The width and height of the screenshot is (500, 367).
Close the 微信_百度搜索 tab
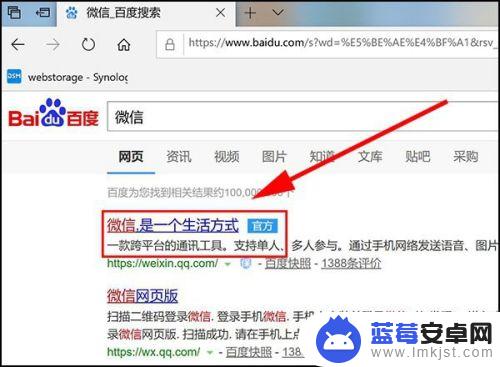[x=220, y=13]
